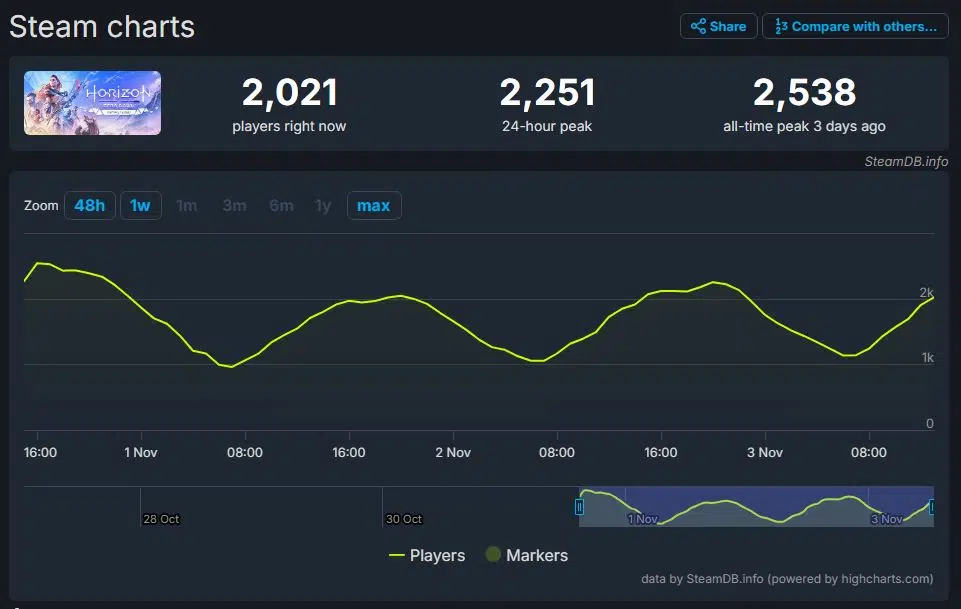Click the Zoom label
Viewport: 961px width, 609px height.
click(41, 205)
